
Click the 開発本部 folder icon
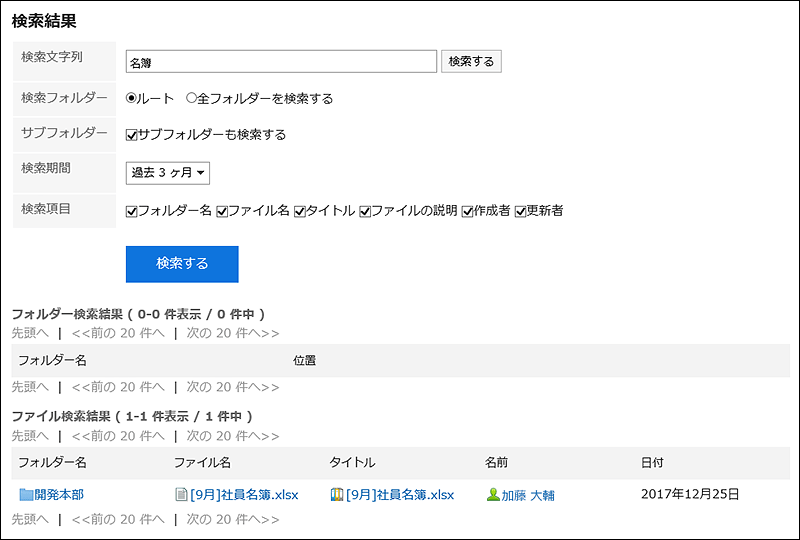click(26, 495)
